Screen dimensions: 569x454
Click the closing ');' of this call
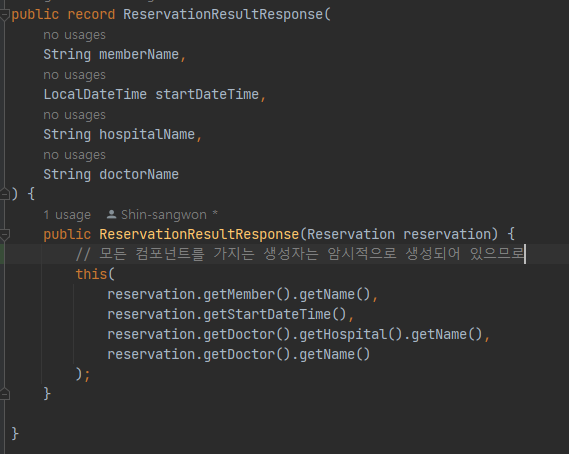click(83, 374)
